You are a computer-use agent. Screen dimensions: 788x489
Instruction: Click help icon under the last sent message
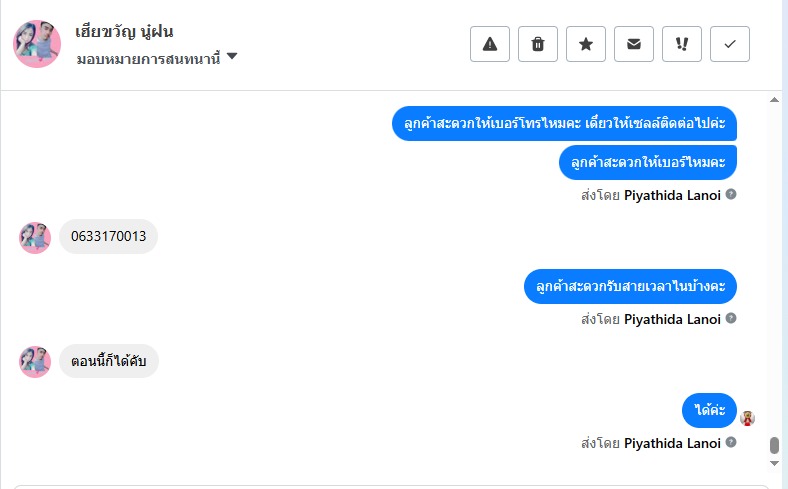point(731,442)
